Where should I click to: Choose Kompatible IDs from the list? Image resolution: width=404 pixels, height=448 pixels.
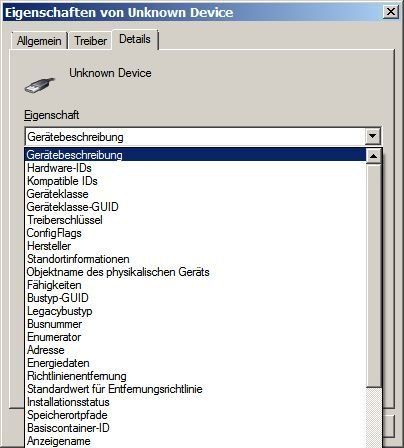point(195,181)
